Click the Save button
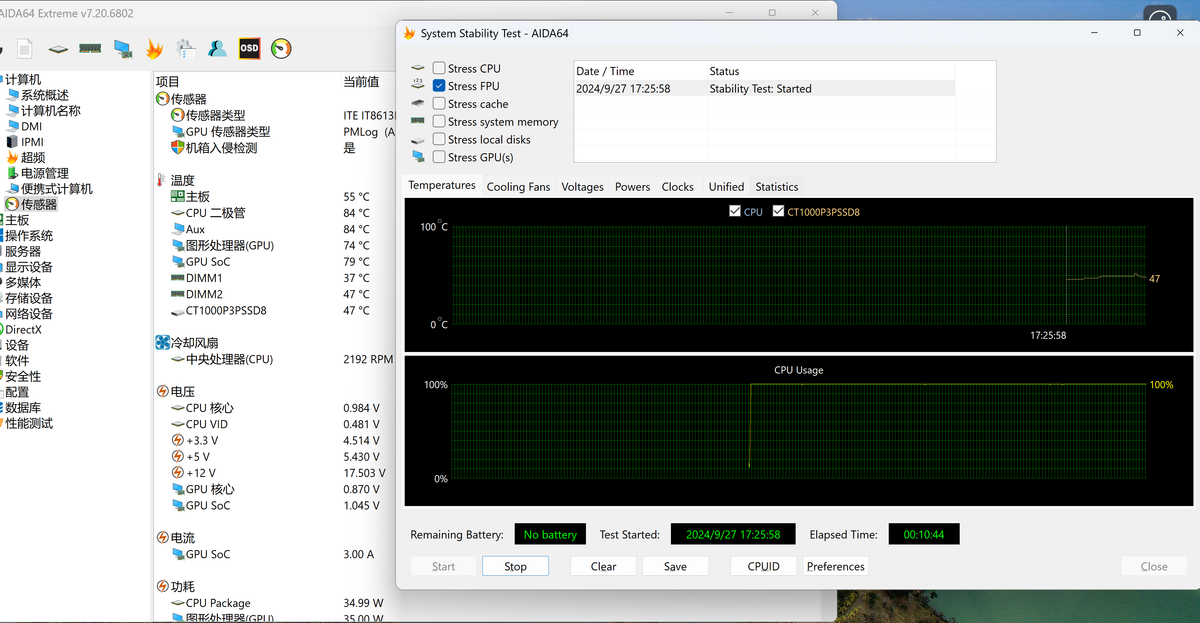 click(x=675, y=566)
